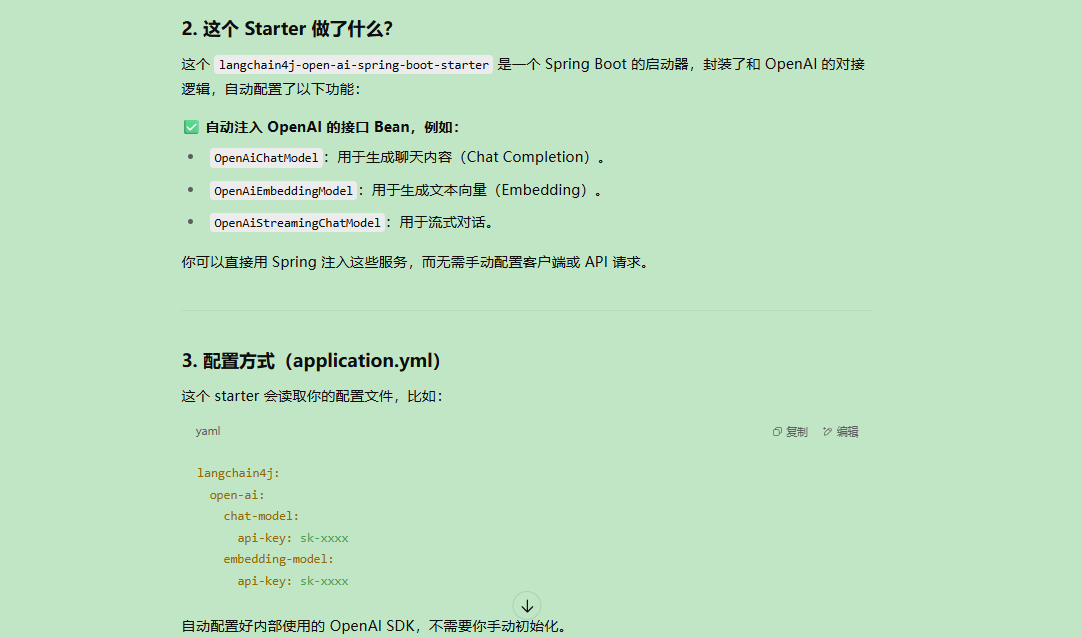Click the text '用于生成文本向量 (Embedding)'
This screenshot has height=638, width=1081.
[x=479, y=190]
